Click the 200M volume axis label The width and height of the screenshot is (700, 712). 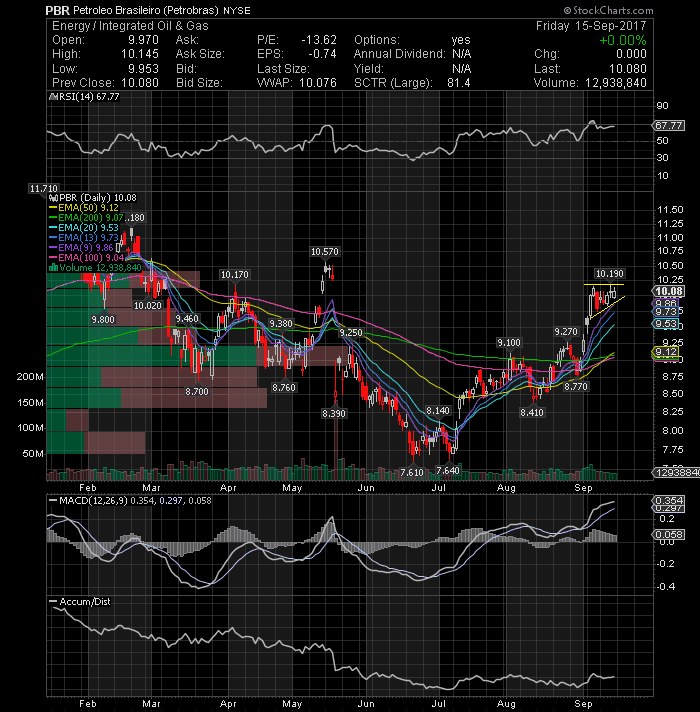coord(30,377)
